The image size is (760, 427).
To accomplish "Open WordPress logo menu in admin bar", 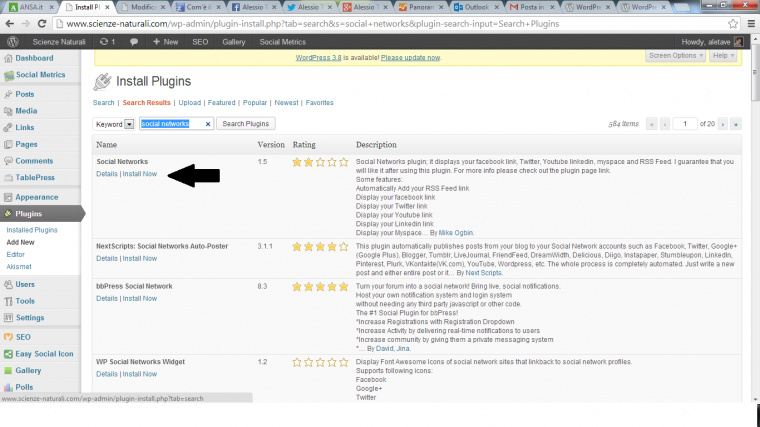I will 13,42.
